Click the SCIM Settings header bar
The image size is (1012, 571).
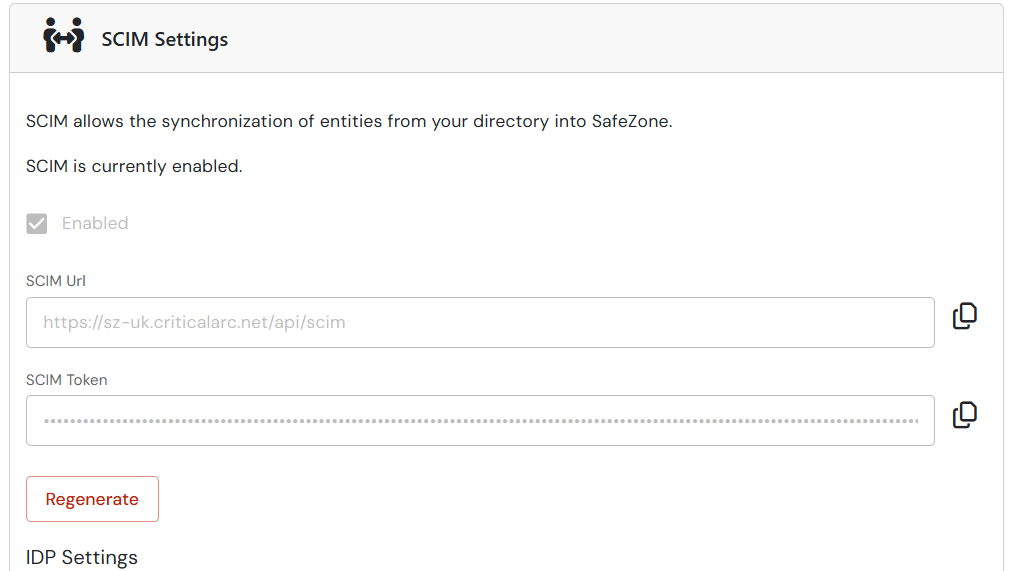click(507, 39)
